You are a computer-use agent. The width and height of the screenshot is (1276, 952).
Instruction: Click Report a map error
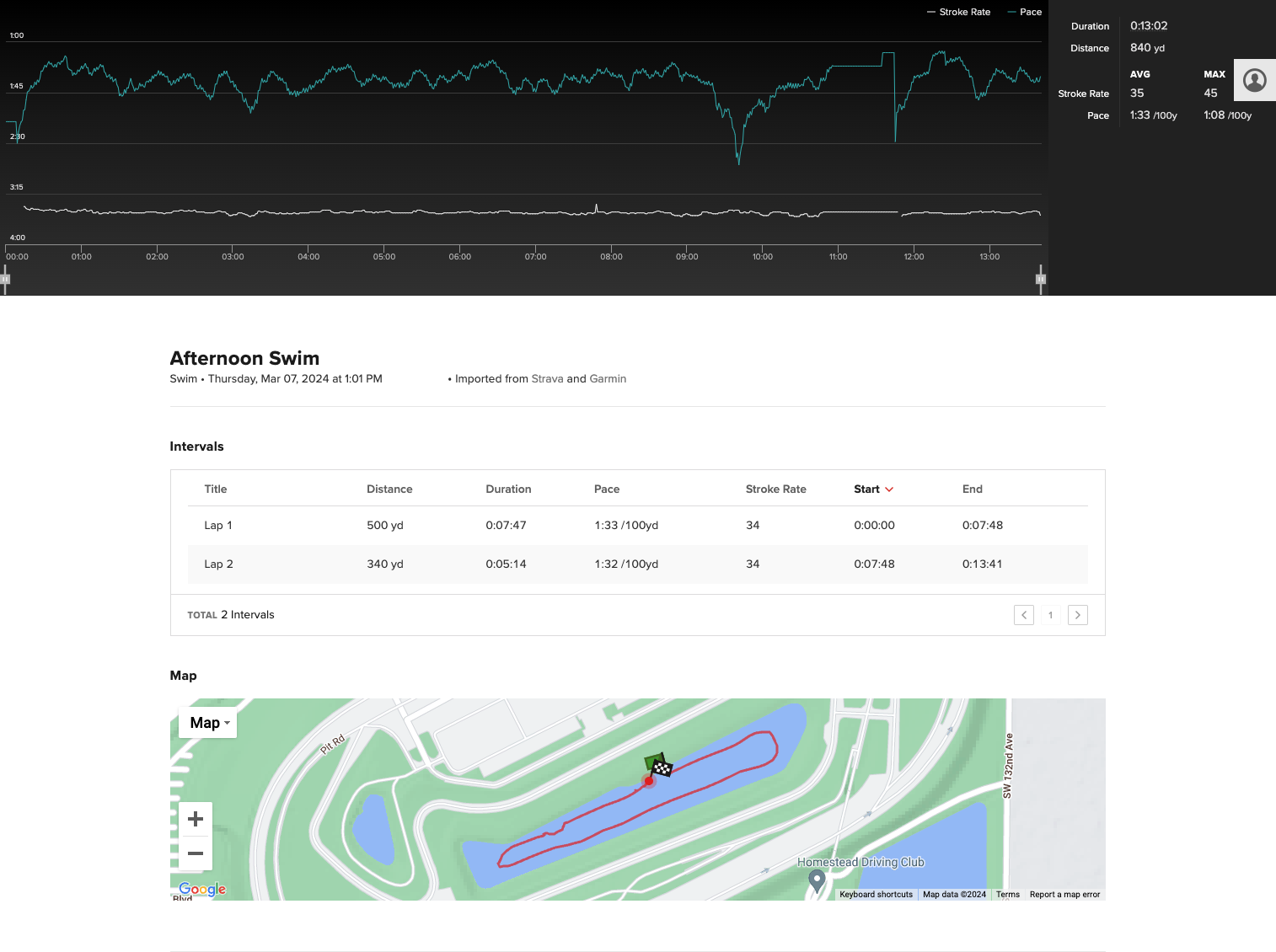pyautogui.click(x=1064, y=894)
